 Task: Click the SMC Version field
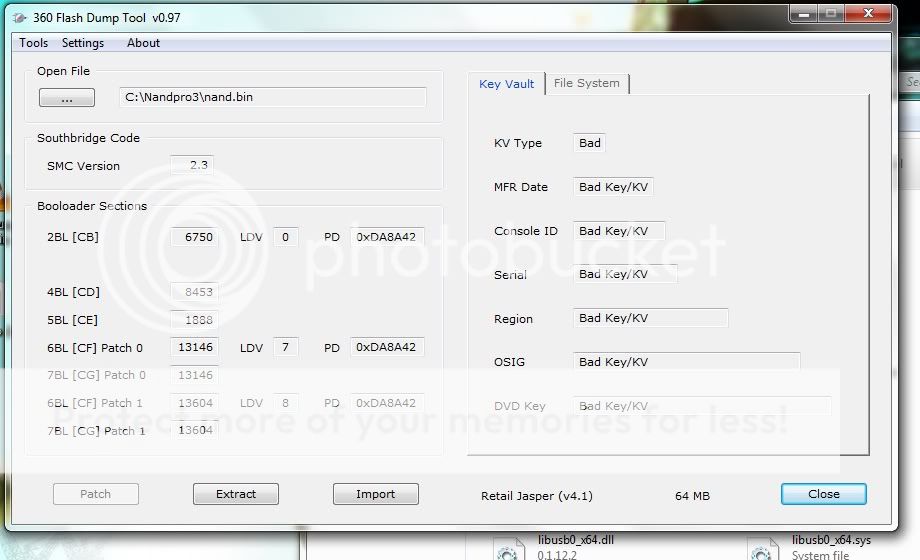[192, 166]
